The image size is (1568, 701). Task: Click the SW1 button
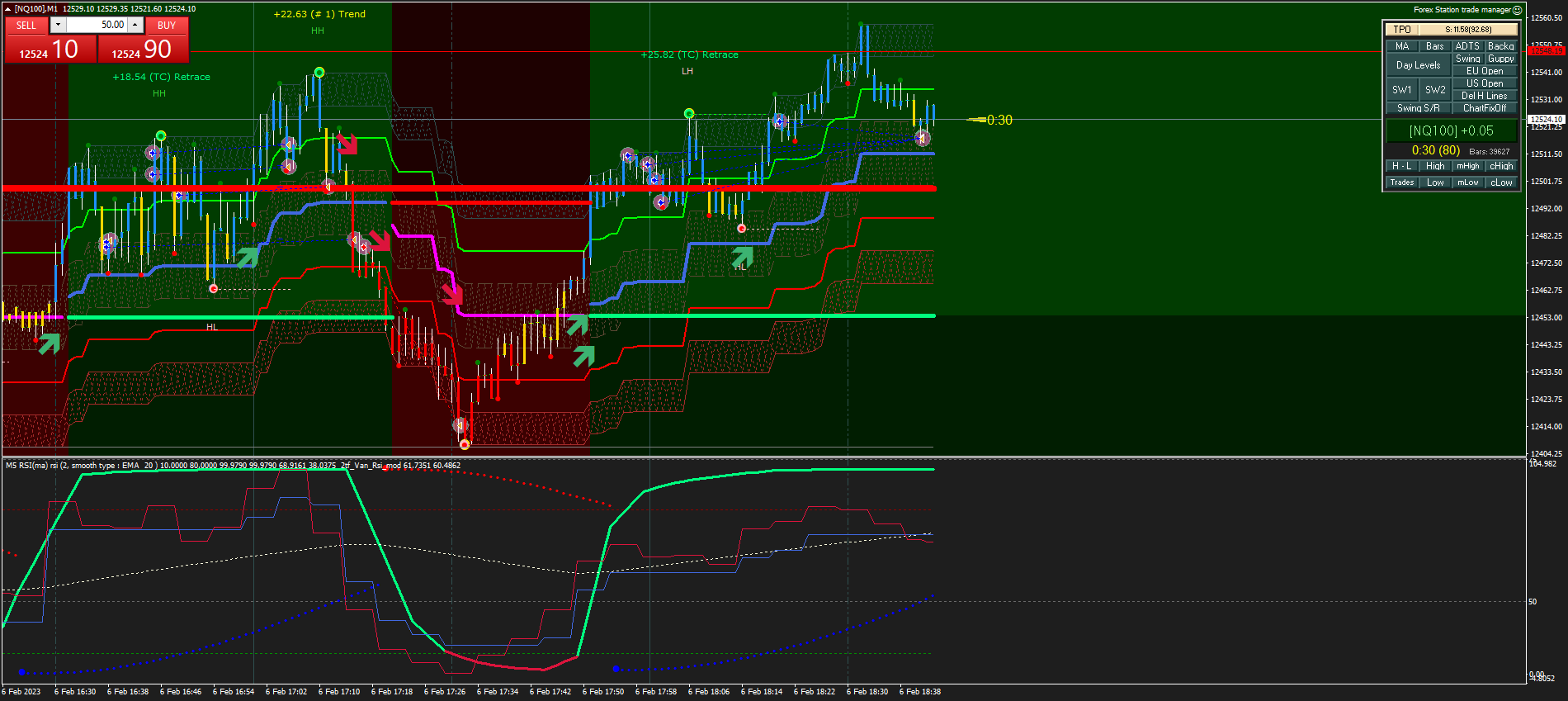click(x=1402, y=90)
